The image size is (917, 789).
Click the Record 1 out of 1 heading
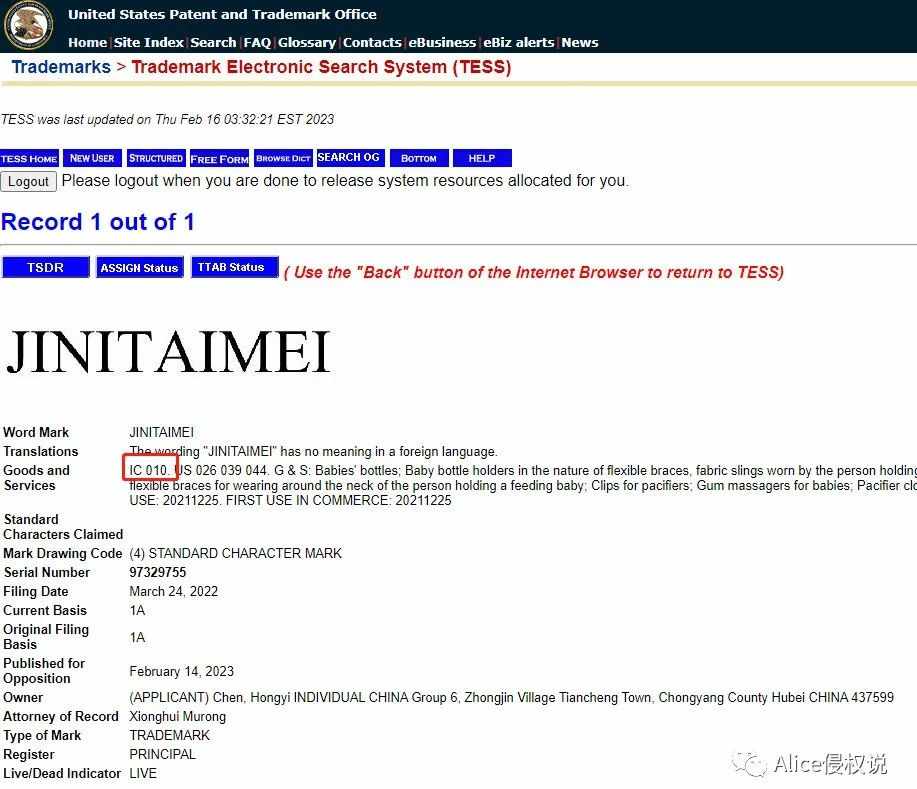point(98,222)
